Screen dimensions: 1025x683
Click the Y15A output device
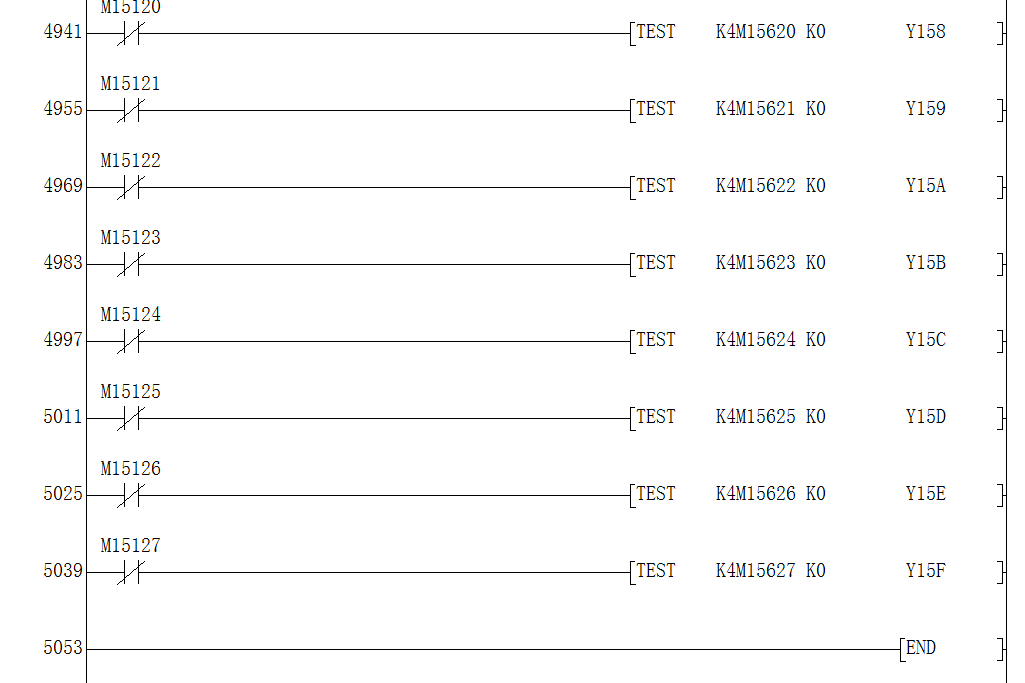point(925,186)
